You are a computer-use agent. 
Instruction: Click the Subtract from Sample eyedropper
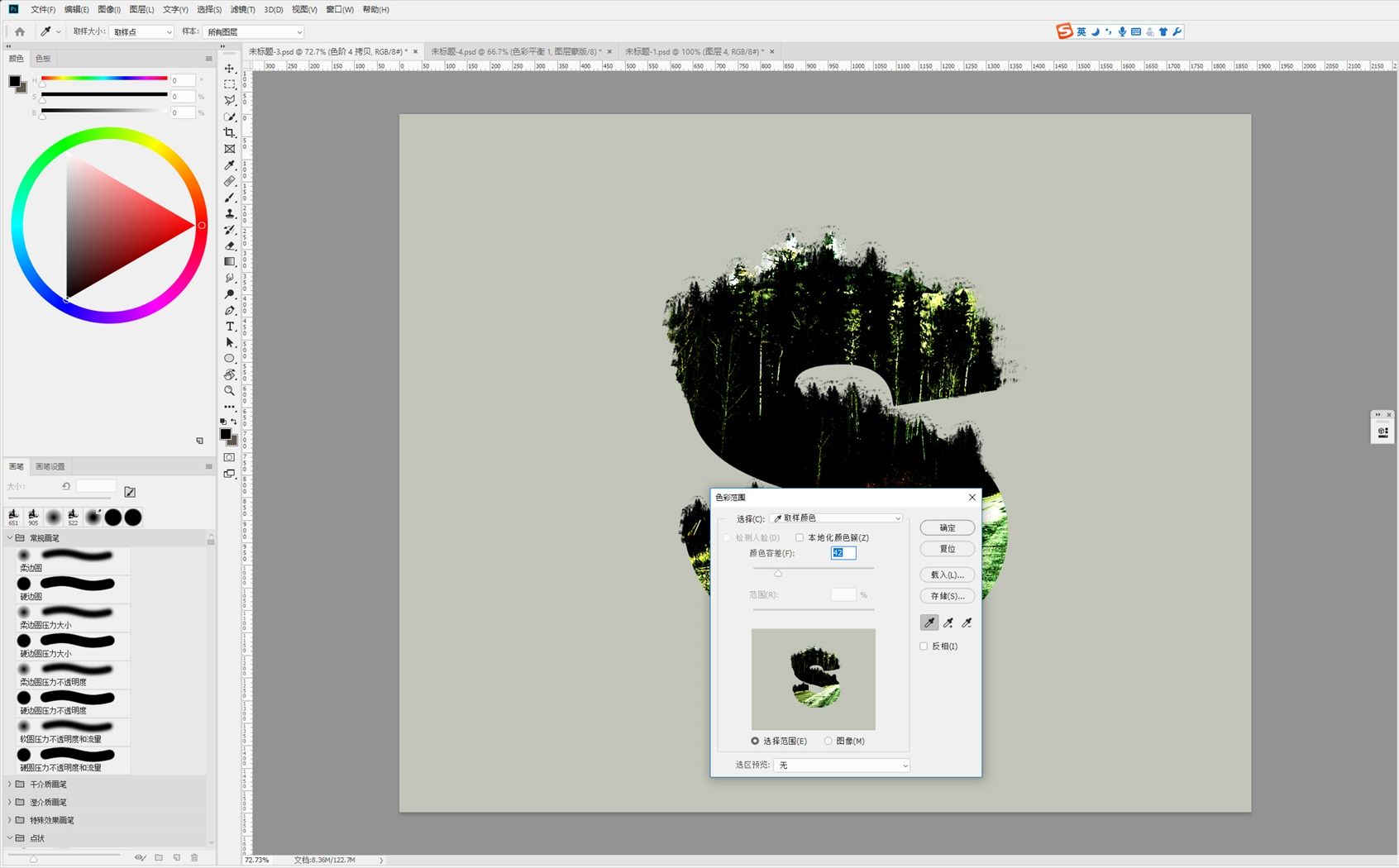click(967, 622)
